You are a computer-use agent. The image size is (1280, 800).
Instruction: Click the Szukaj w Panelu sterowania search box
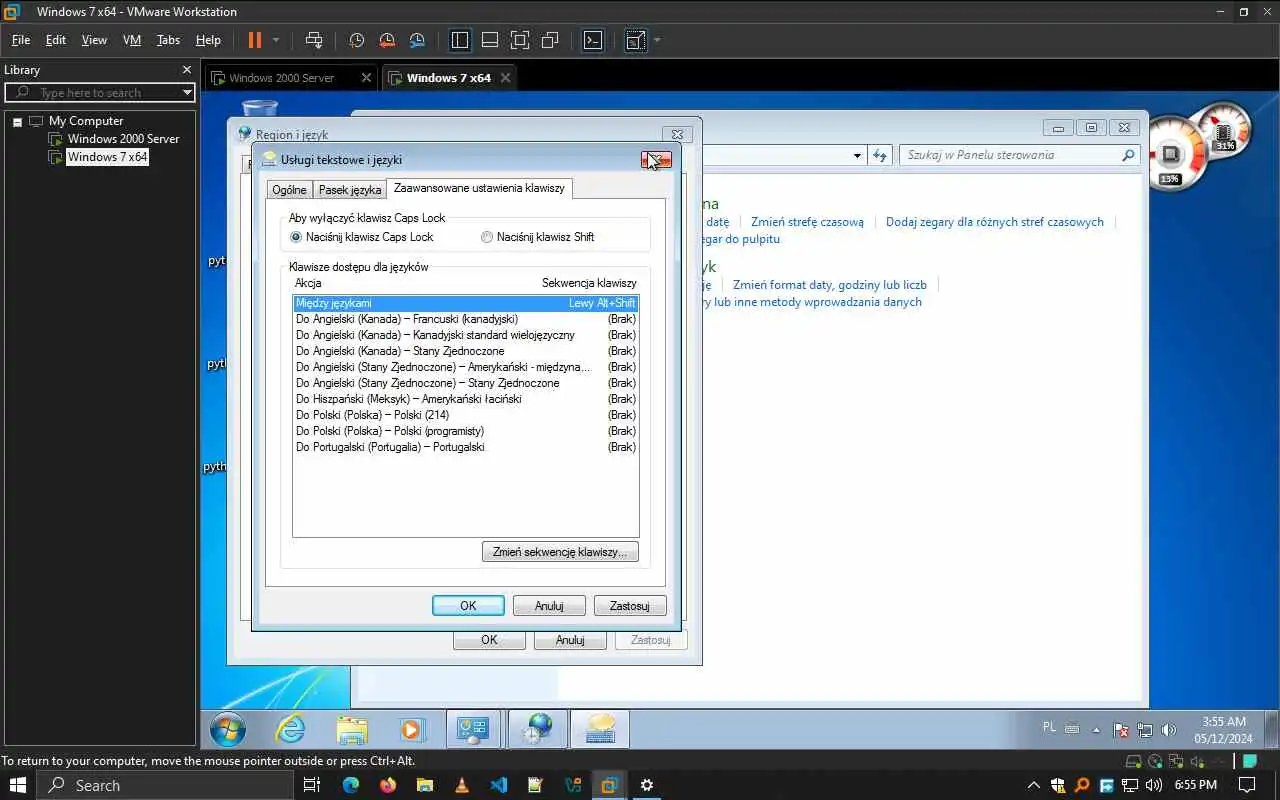tap(1020, 155)
